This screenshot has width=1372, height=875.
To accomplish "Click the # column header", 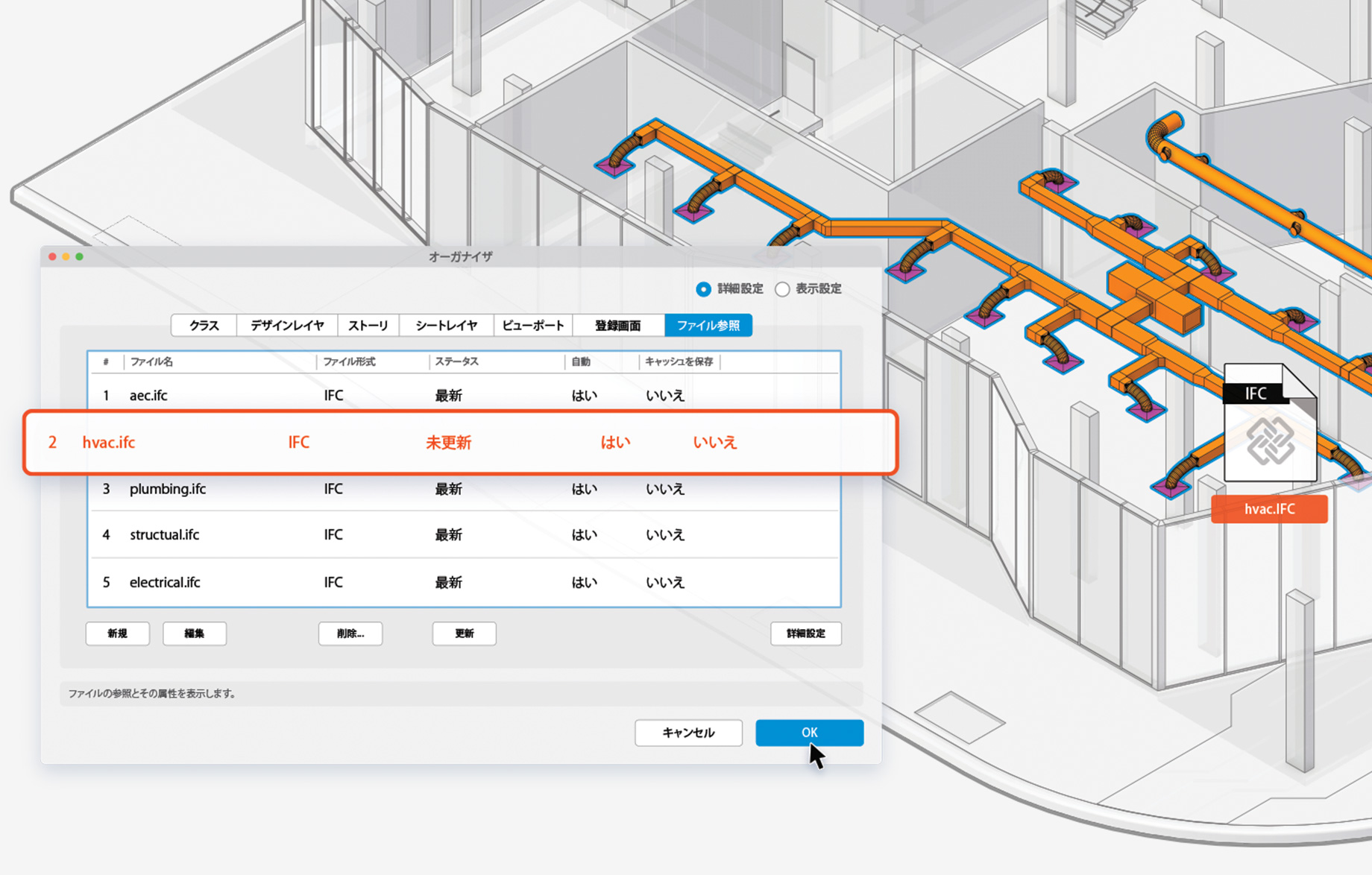I will [x=107, y=361].
